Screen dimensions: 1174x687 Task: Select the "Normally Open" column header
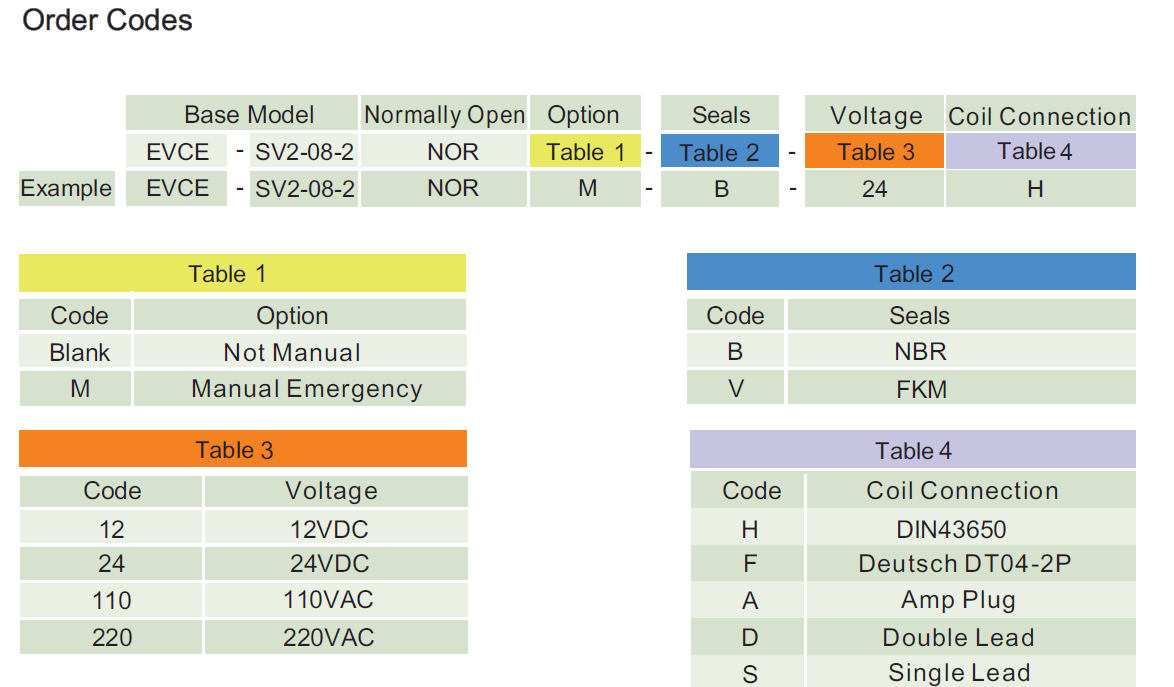[444, 115]
